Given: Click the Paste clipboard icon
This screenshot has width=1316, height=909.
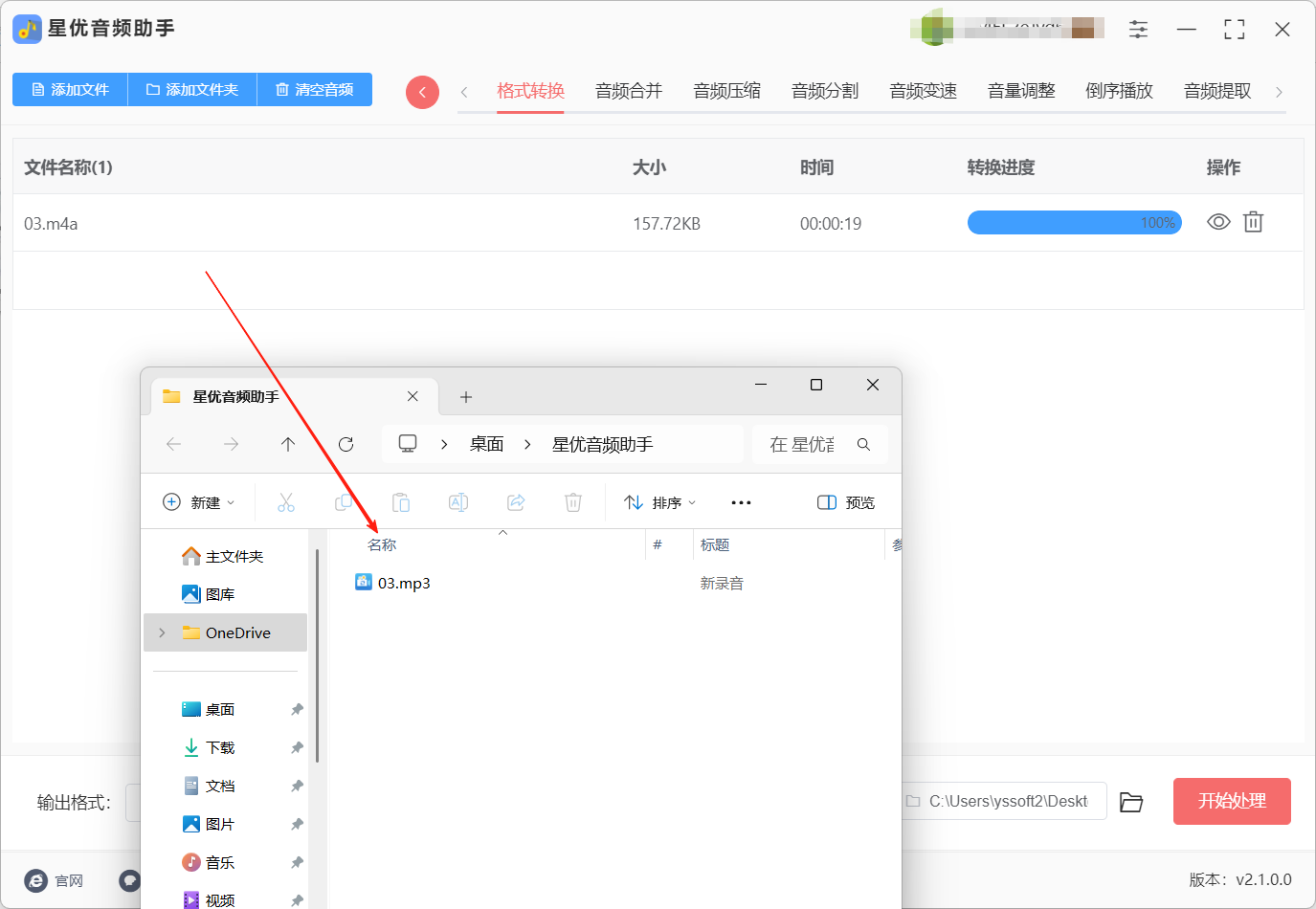Looking at the screenshot, I should [x=401, y=502].
